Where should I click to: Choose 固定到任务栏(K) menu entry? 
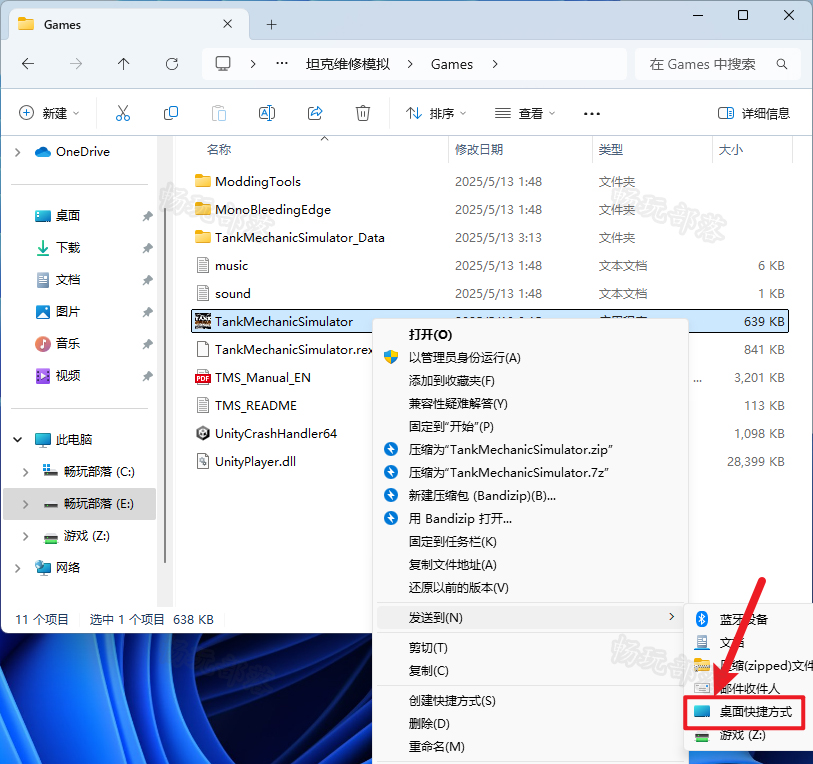pyautogui.click(x=530, y=541)
